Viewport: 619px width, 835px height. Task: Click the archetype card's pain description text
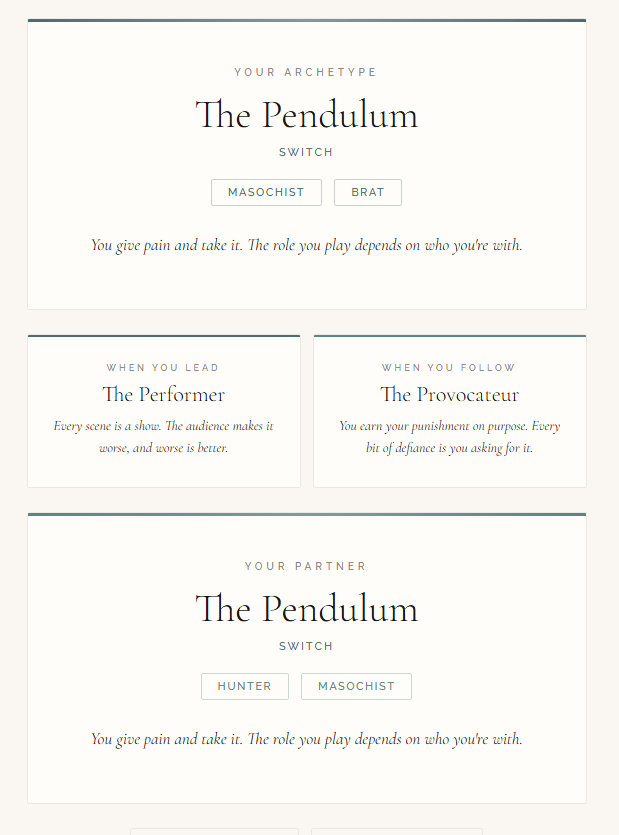306,245
